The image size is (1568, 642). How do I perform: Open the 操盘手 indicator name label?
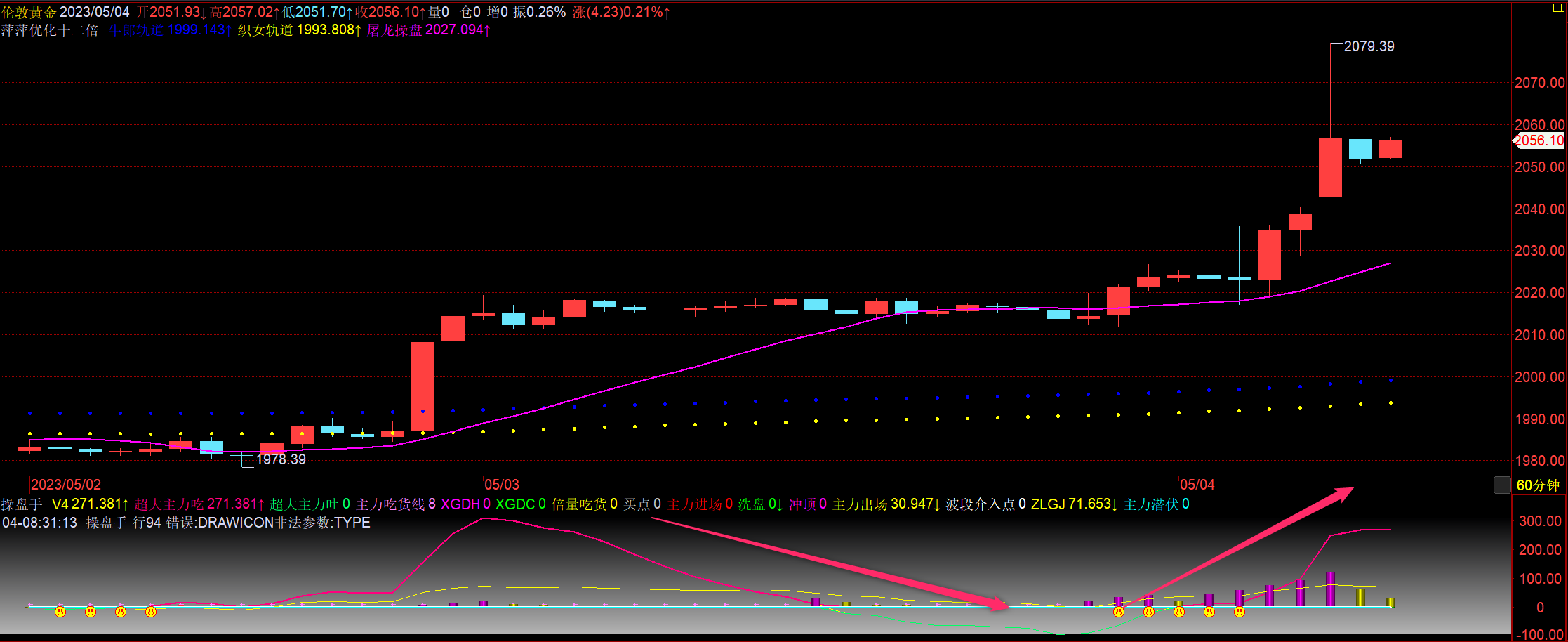pos(22,504)
